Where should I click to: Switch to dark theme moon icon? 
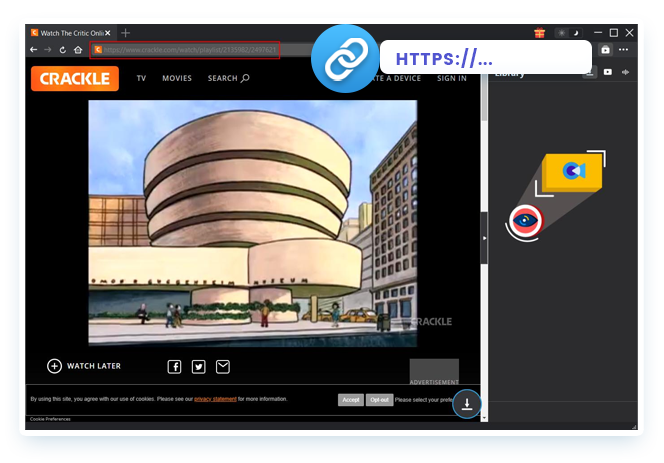[x=576, y=33]
